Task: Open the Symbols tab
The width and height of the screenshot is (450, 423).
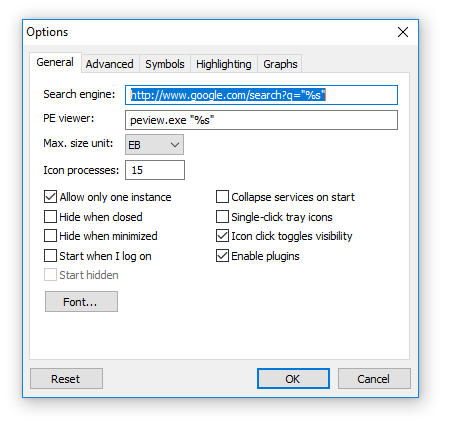Action: pos(165,64)
